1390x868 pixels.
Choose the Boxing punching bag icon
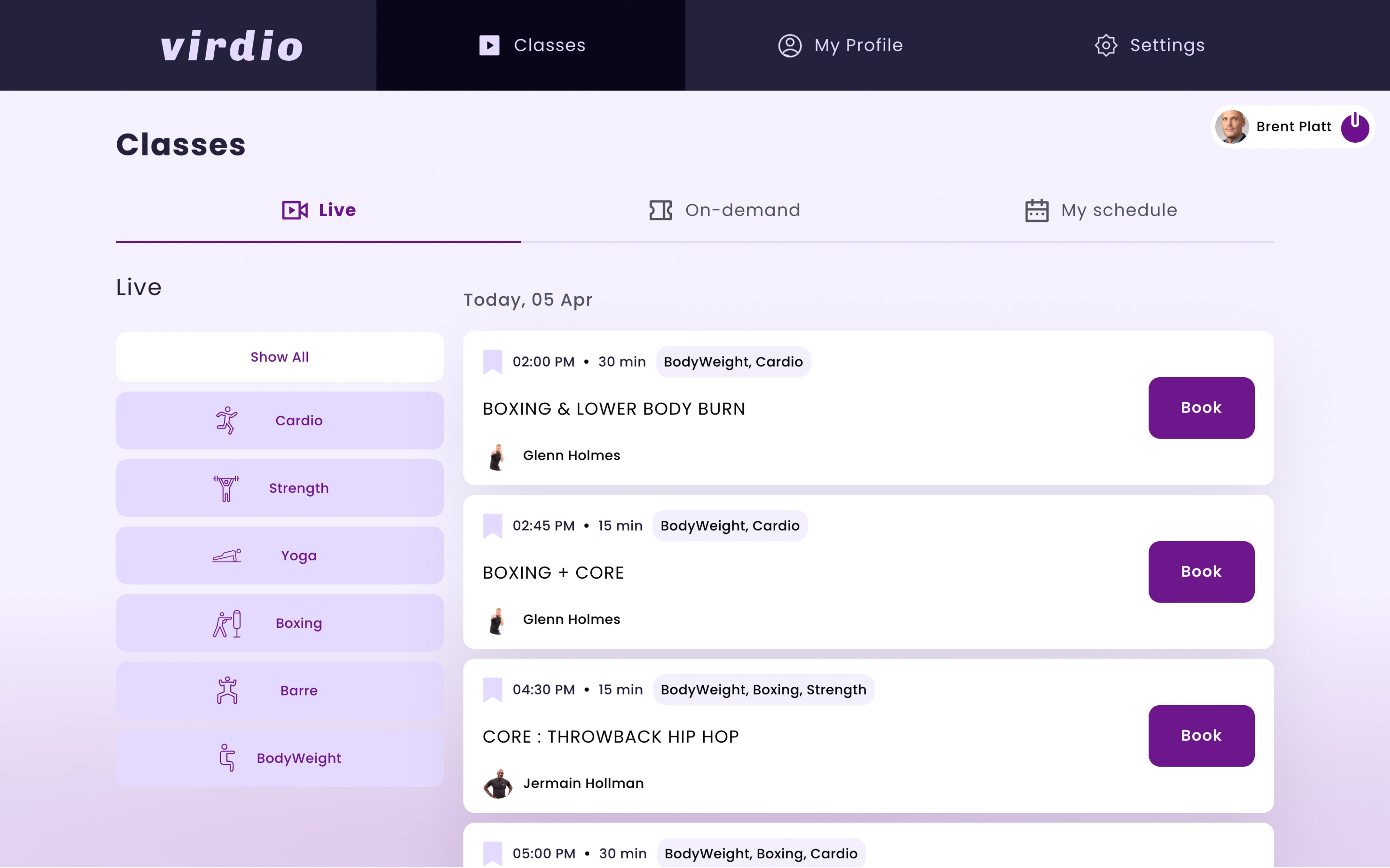coord(227,623)
